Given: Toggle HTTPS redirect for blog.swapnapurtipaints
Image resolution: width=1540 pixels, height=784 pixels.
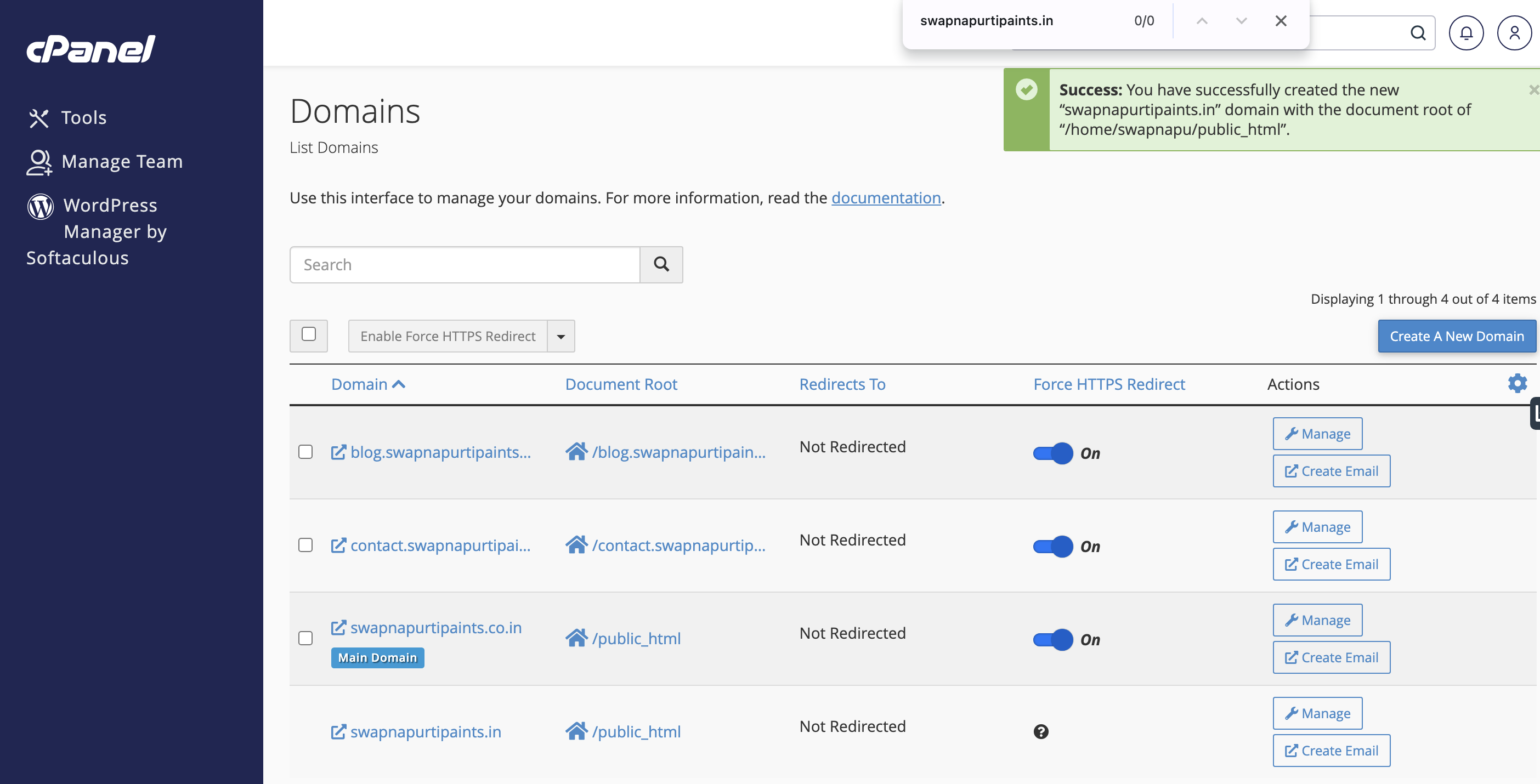Looking at the screenshot, I should tap(1053, 453).
